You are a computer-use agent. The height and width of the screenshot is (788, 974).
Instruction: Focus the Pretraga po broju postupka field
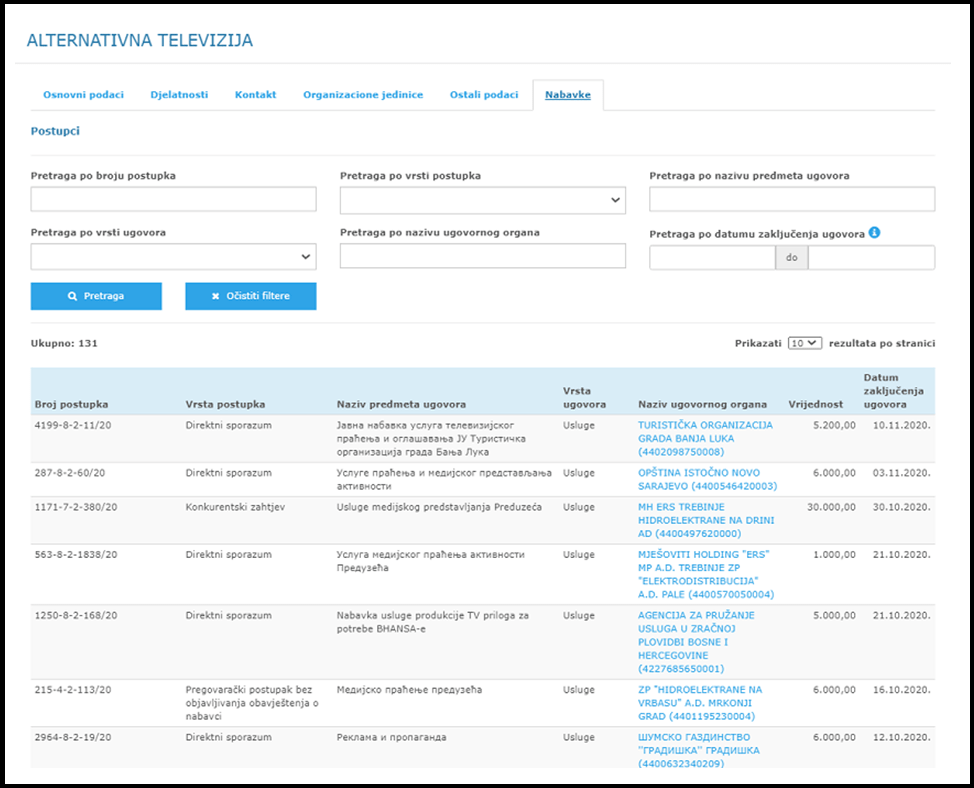tap(173, 200)
